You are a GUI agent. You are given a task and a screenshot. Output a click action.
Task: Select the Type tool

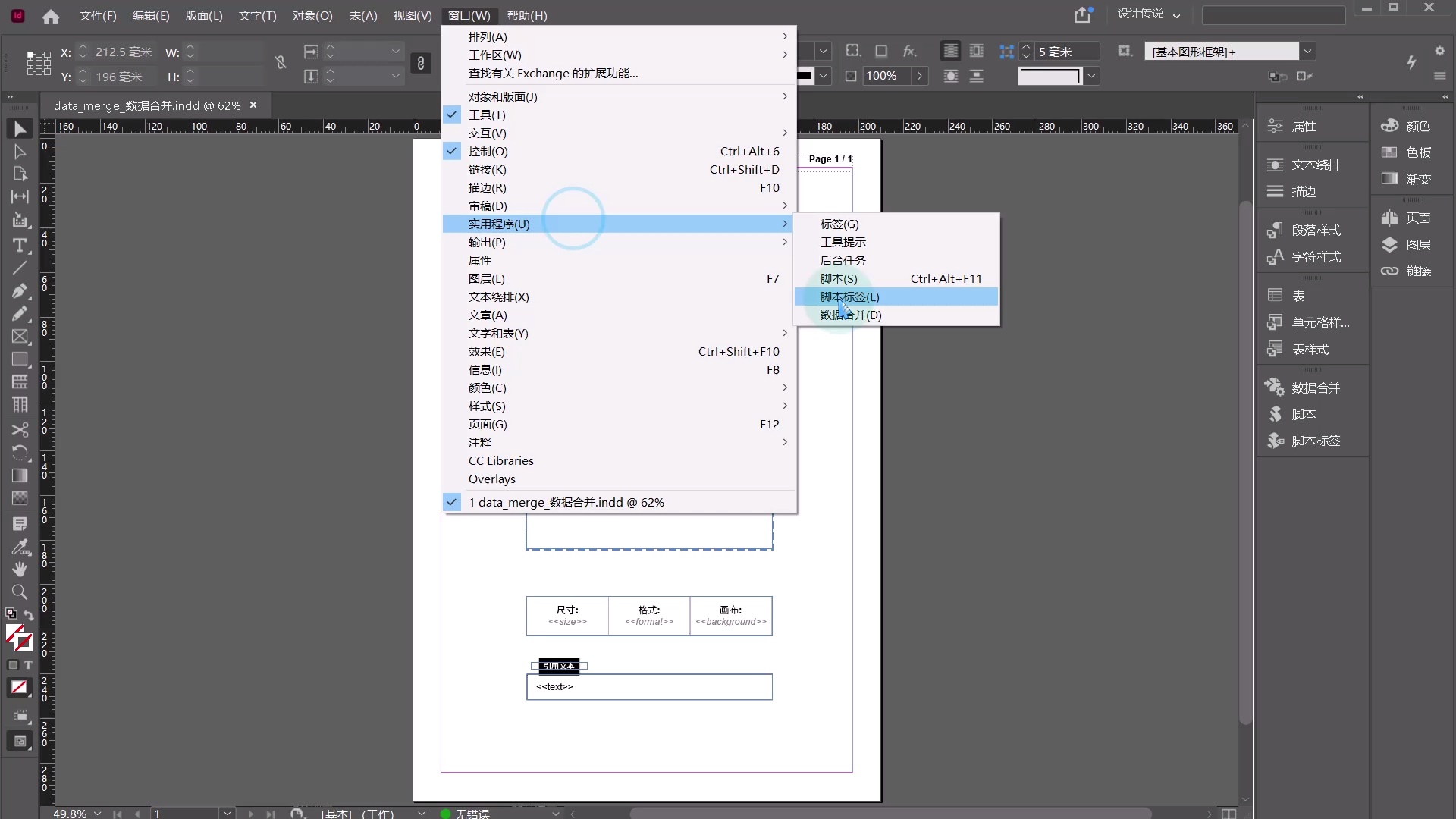[20, 245]
